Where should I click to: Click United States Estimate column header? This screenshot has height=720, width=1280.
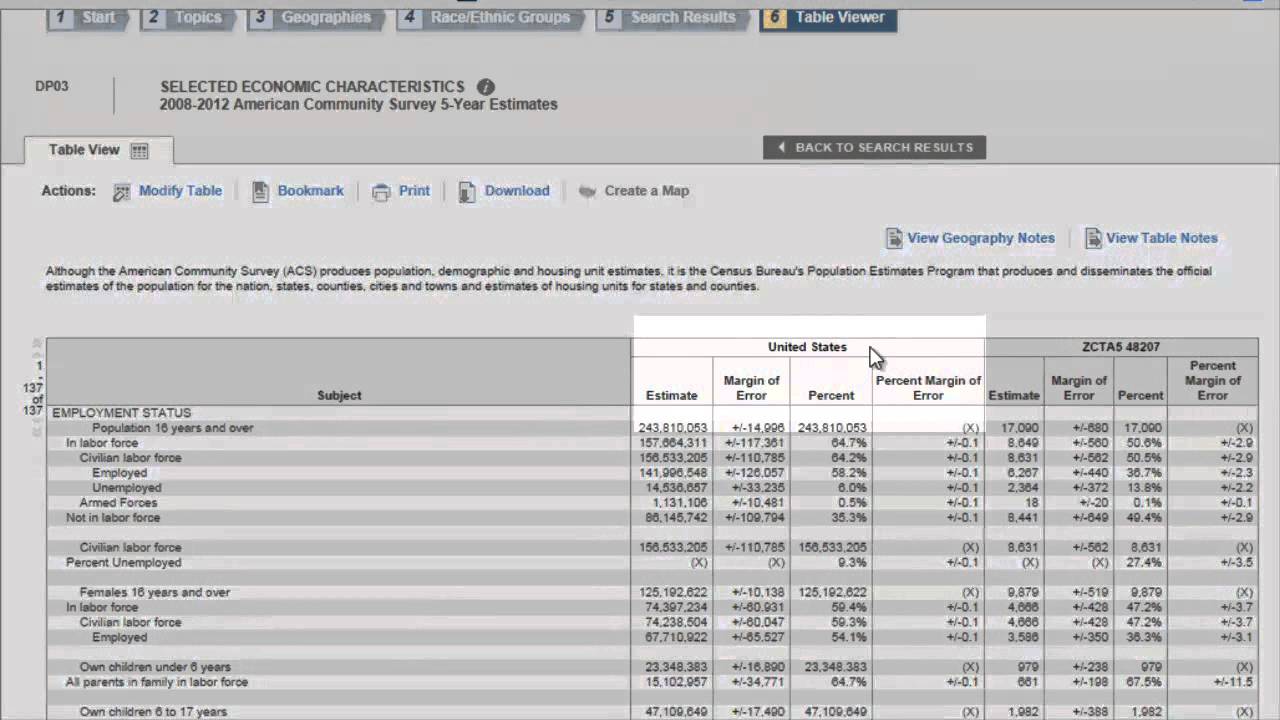(x=672, y=395)
